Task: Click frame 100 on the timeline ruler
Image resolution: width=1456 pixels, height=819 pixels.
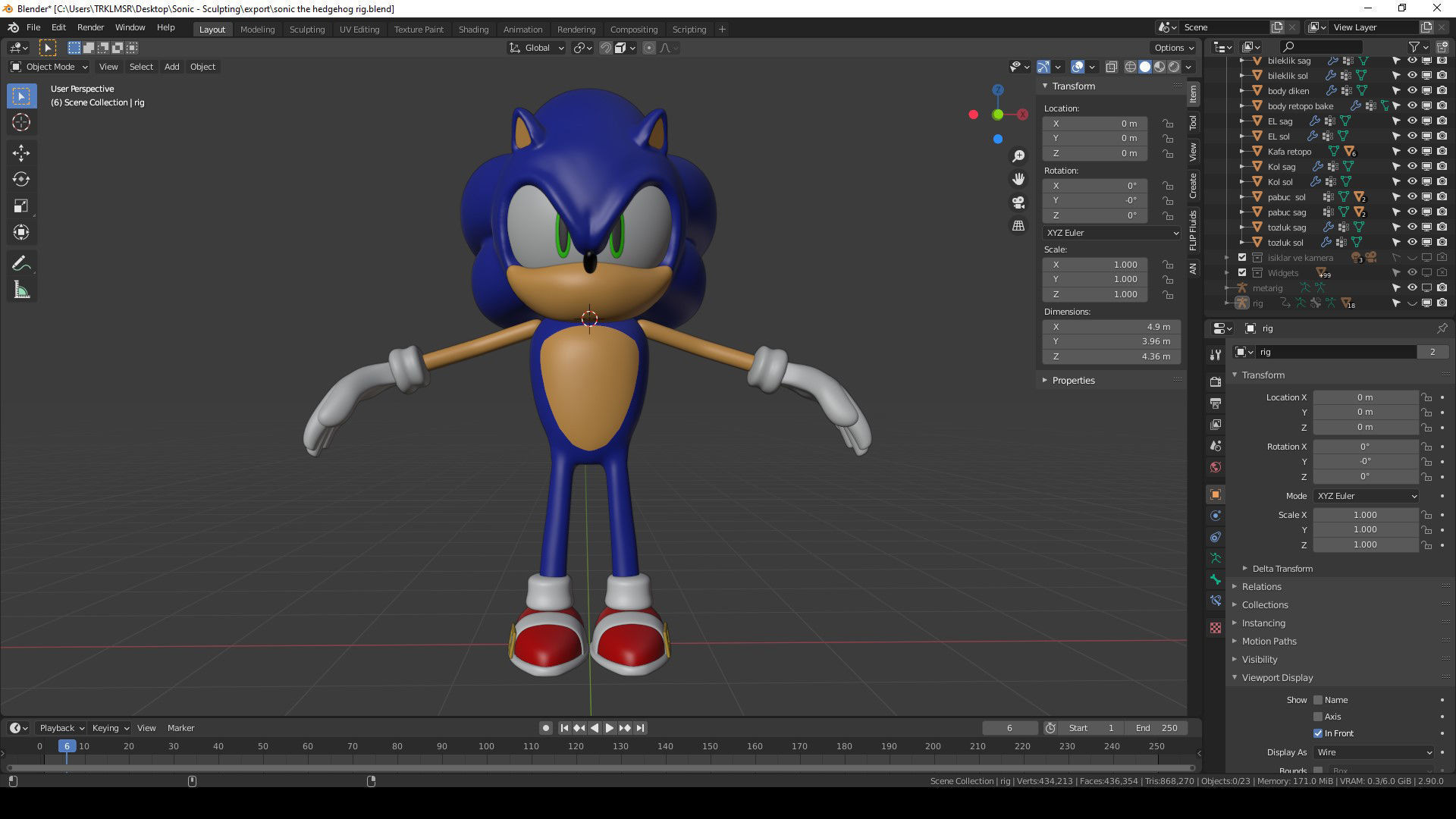Action: tap(486, 747)
